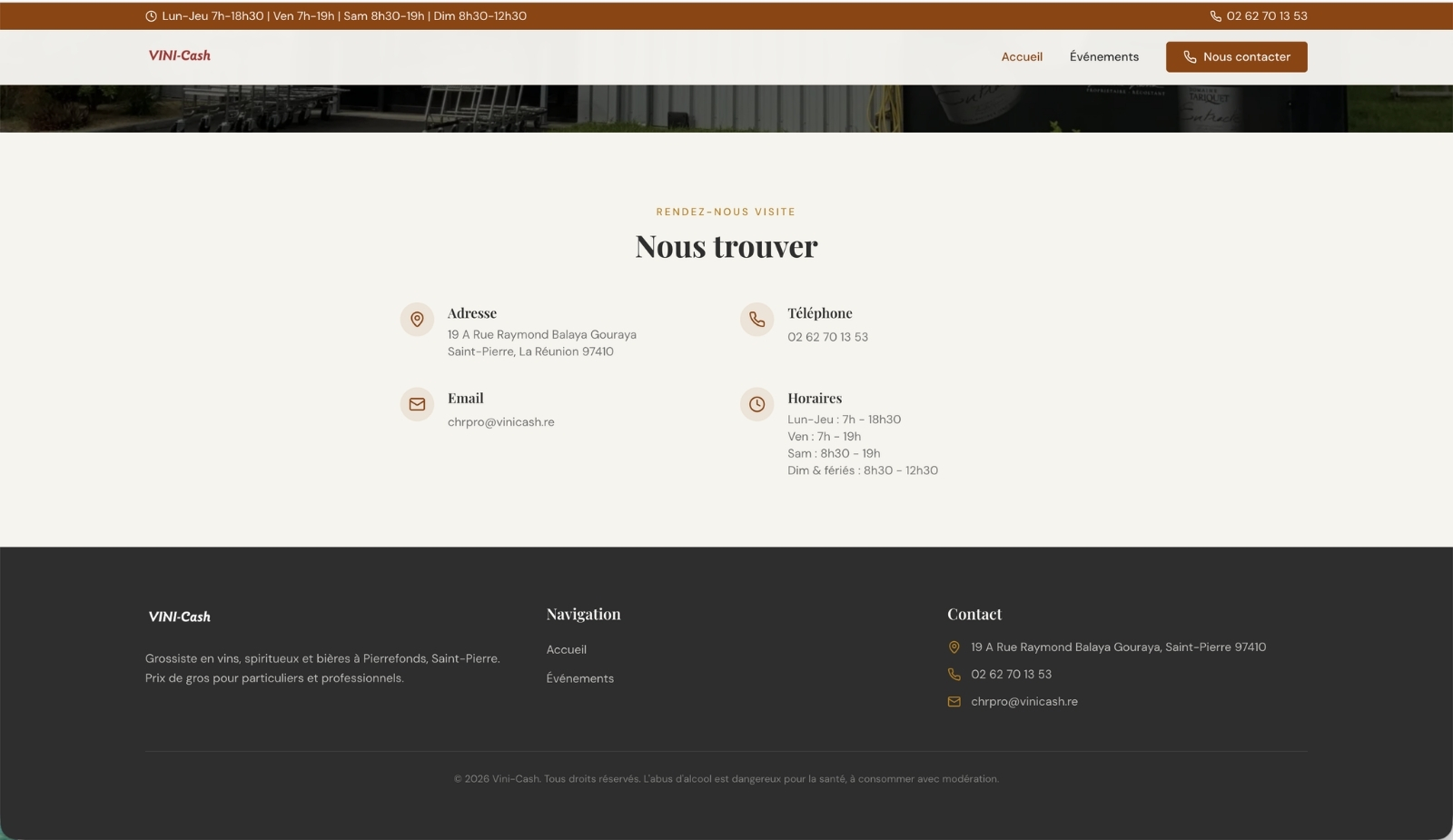The width and height of the screenshot is (1453, 840).
Task: Click the phone icon in top orange bar
Action: [x=1216, y=16]
